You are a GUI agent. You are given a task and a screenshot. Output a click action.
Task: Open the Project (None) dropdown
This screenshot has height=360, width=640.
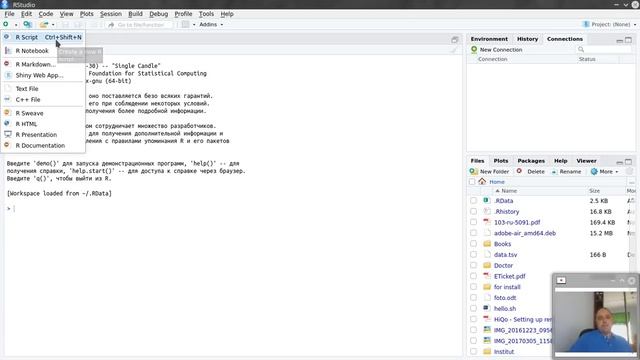(x=609, y=24)
